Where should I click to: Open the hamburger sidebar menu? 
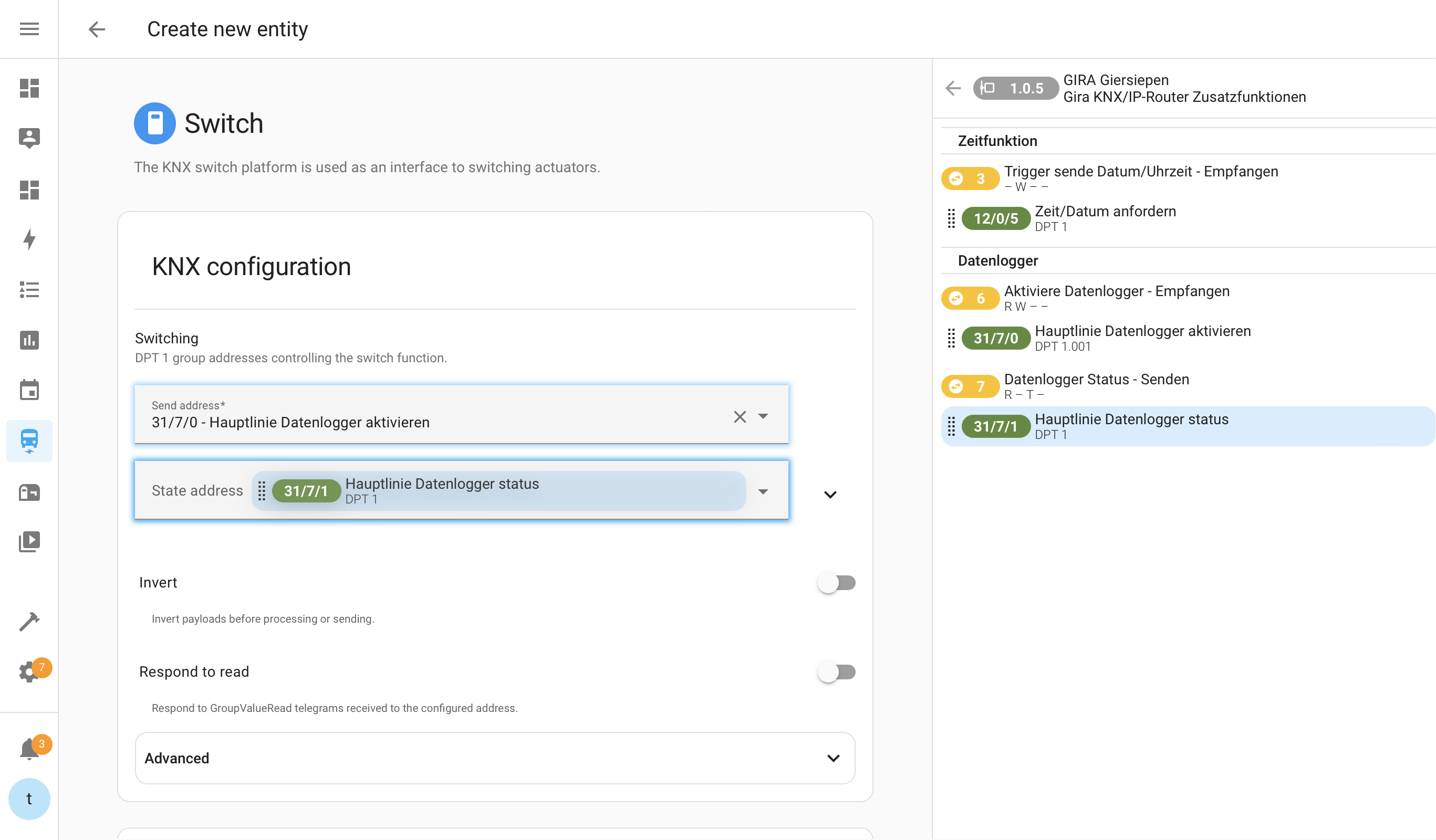coord(29,29)
